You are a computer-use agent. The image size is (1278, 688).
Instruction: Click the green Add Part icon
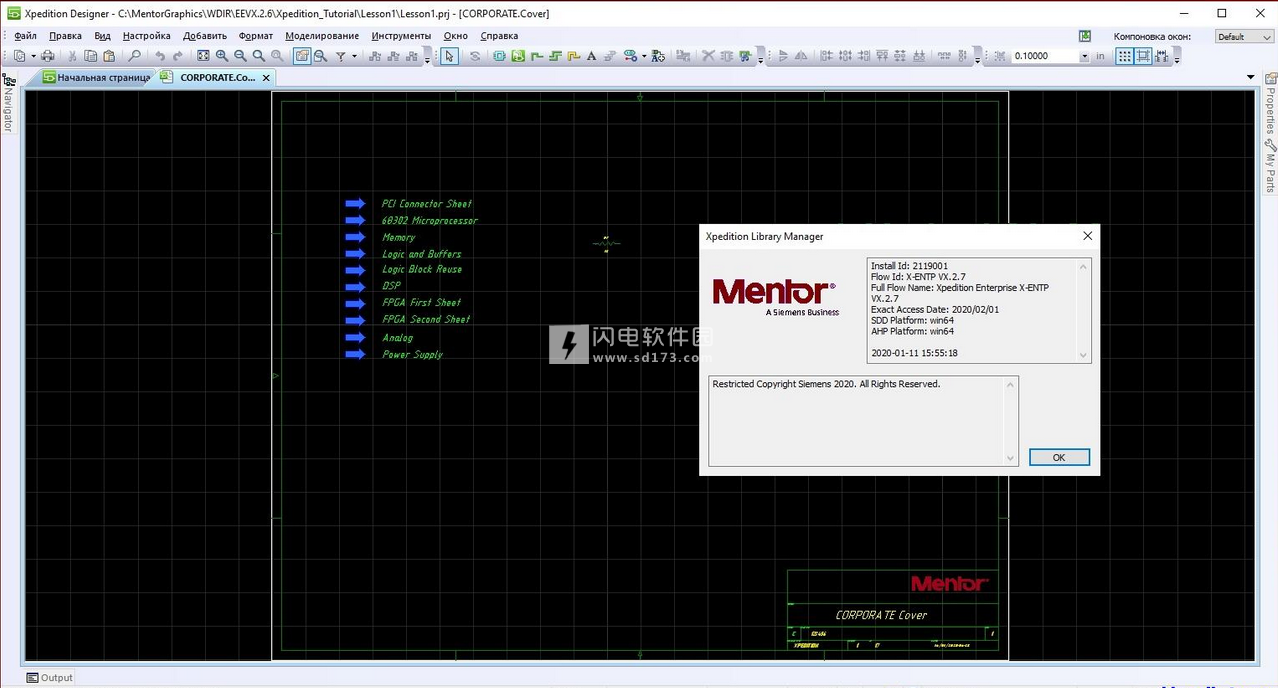coord(499,56)
